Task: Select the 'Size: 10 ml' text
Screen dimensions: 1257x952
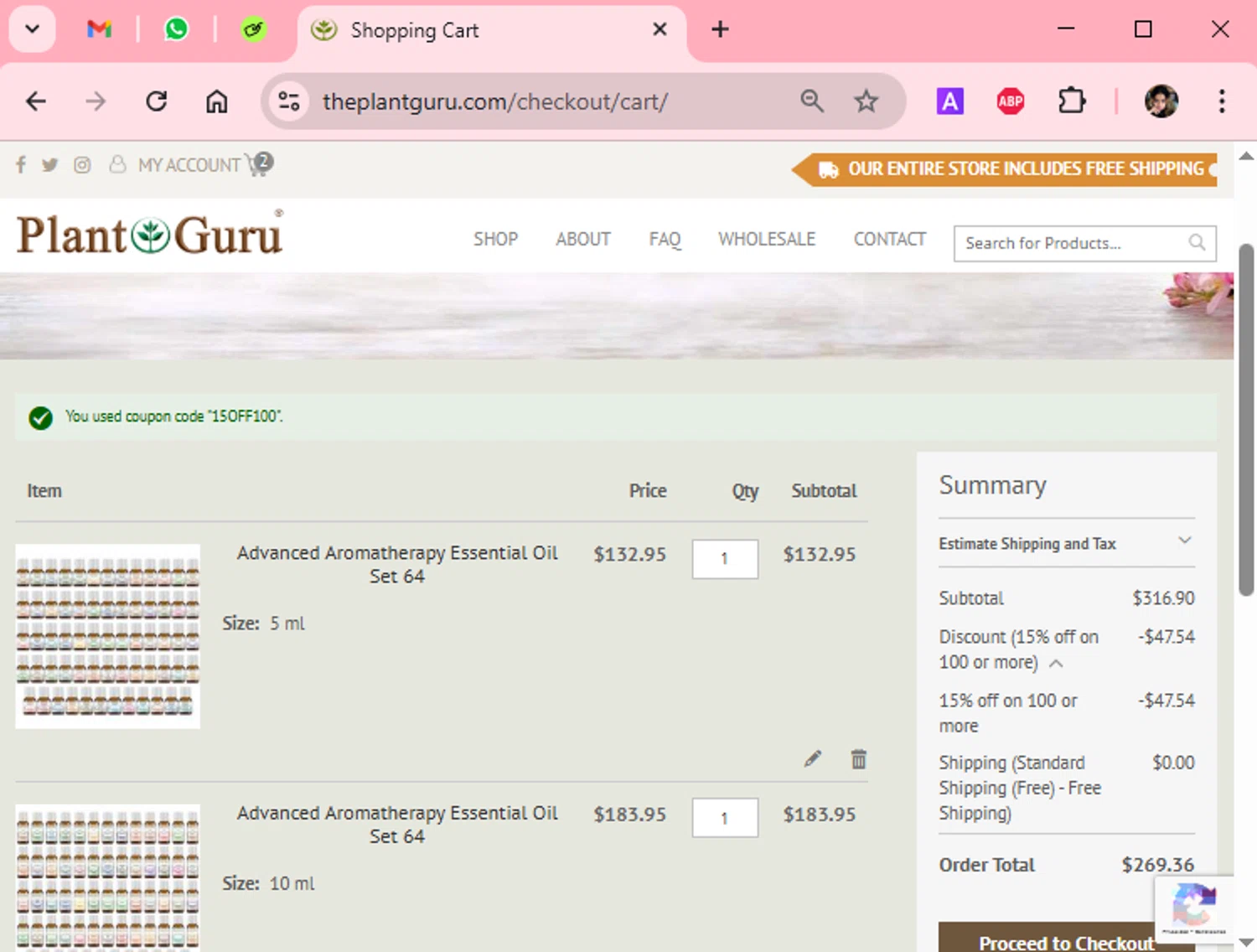Action: pos(268,883)
